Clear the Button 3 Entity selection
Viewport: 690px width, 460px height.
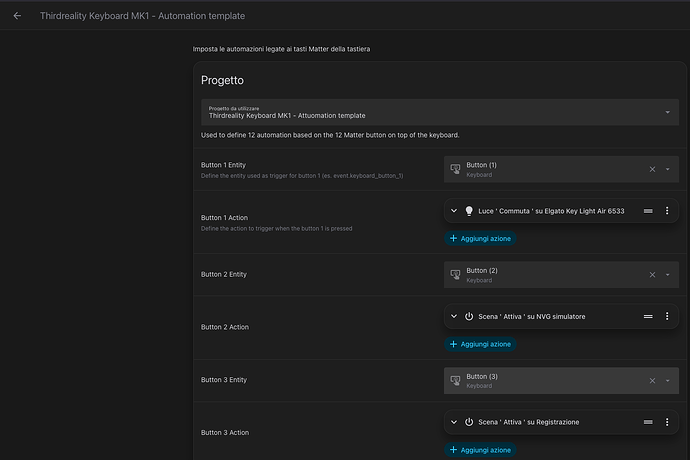point(652,380)
